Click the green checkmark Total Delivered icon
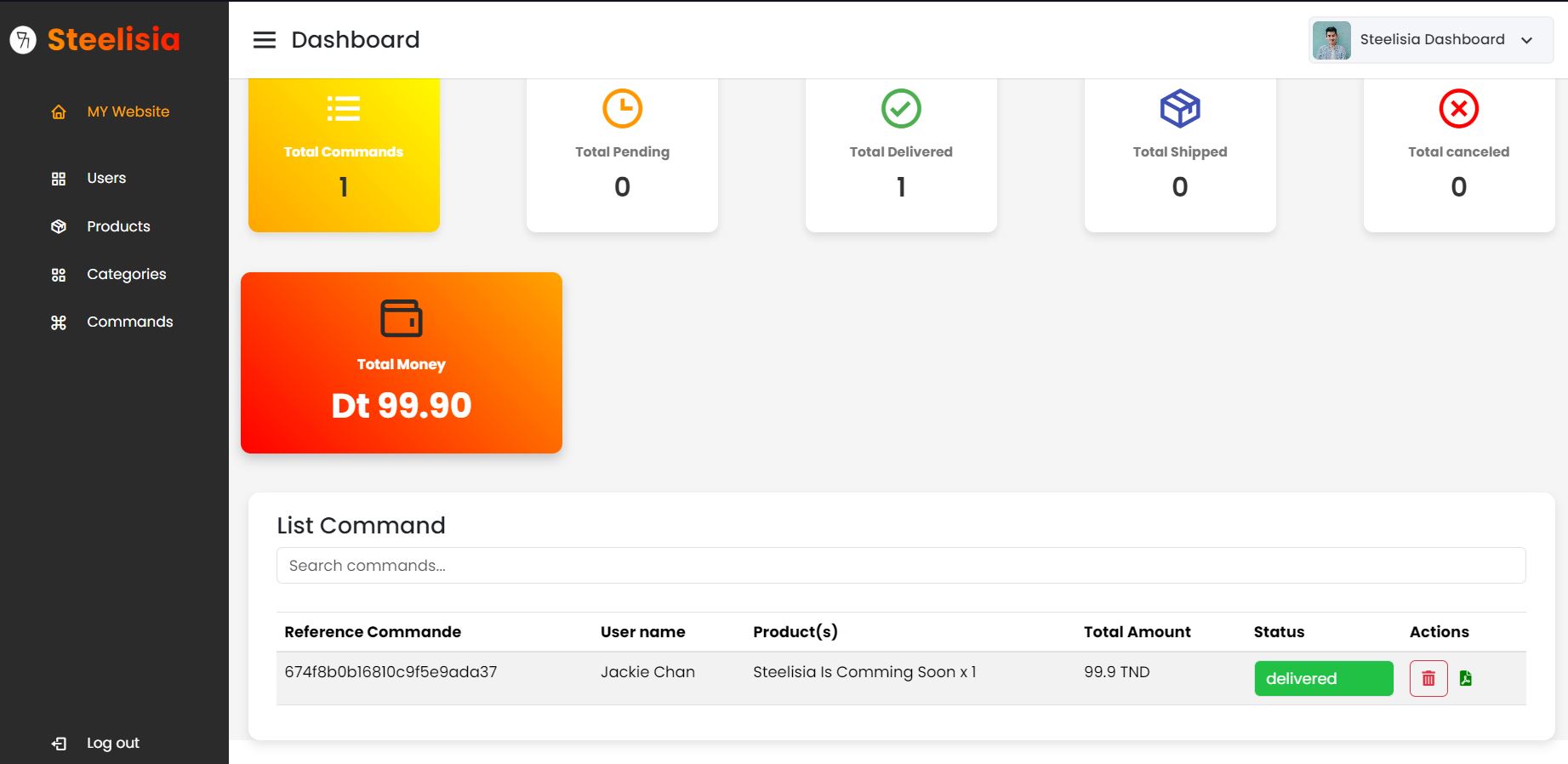This screenshot has width=1568, height=764. [901, 109]
